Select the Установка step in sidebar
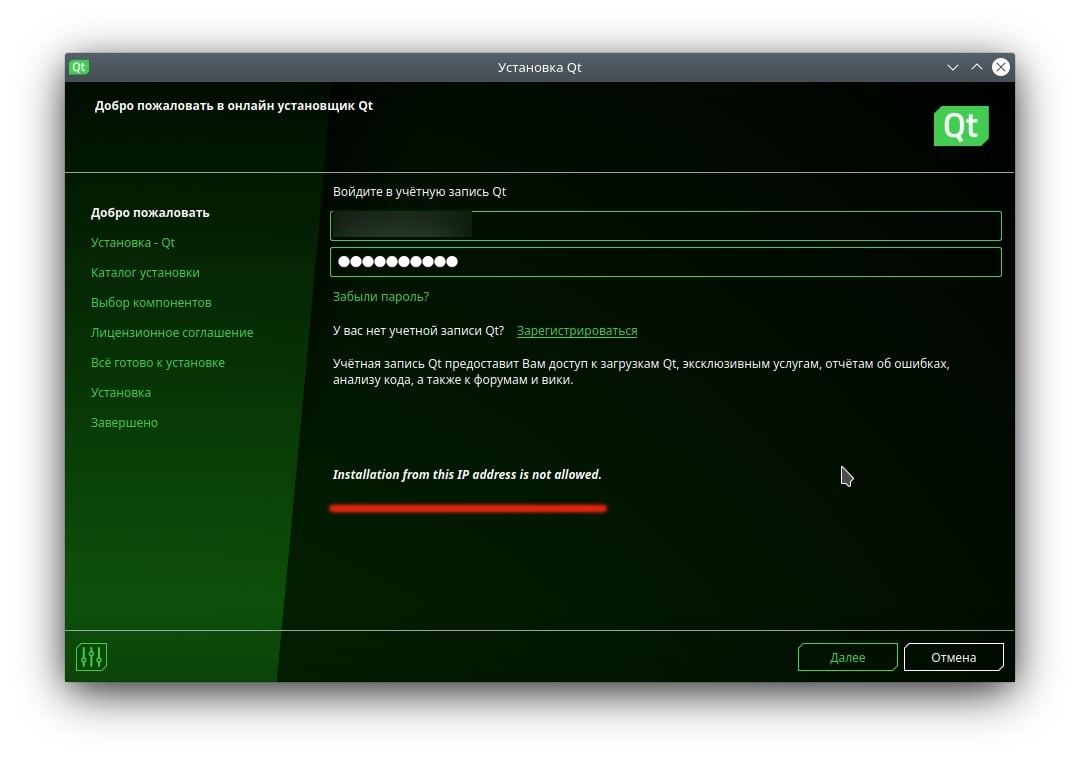This screenshot has width=1080, height=759. (121, 393)
